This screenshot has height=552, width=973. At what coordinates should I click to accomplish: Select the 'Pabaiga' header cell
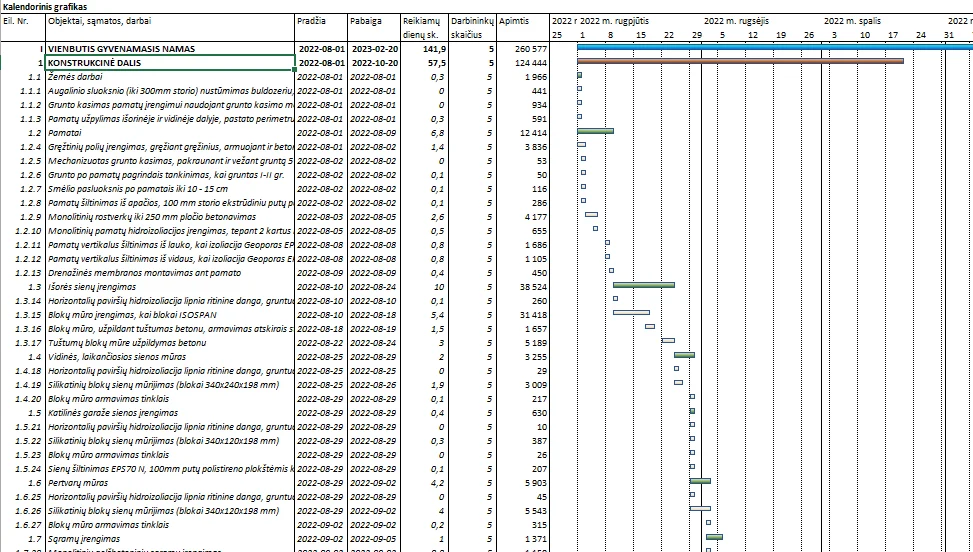coord(366,20)
